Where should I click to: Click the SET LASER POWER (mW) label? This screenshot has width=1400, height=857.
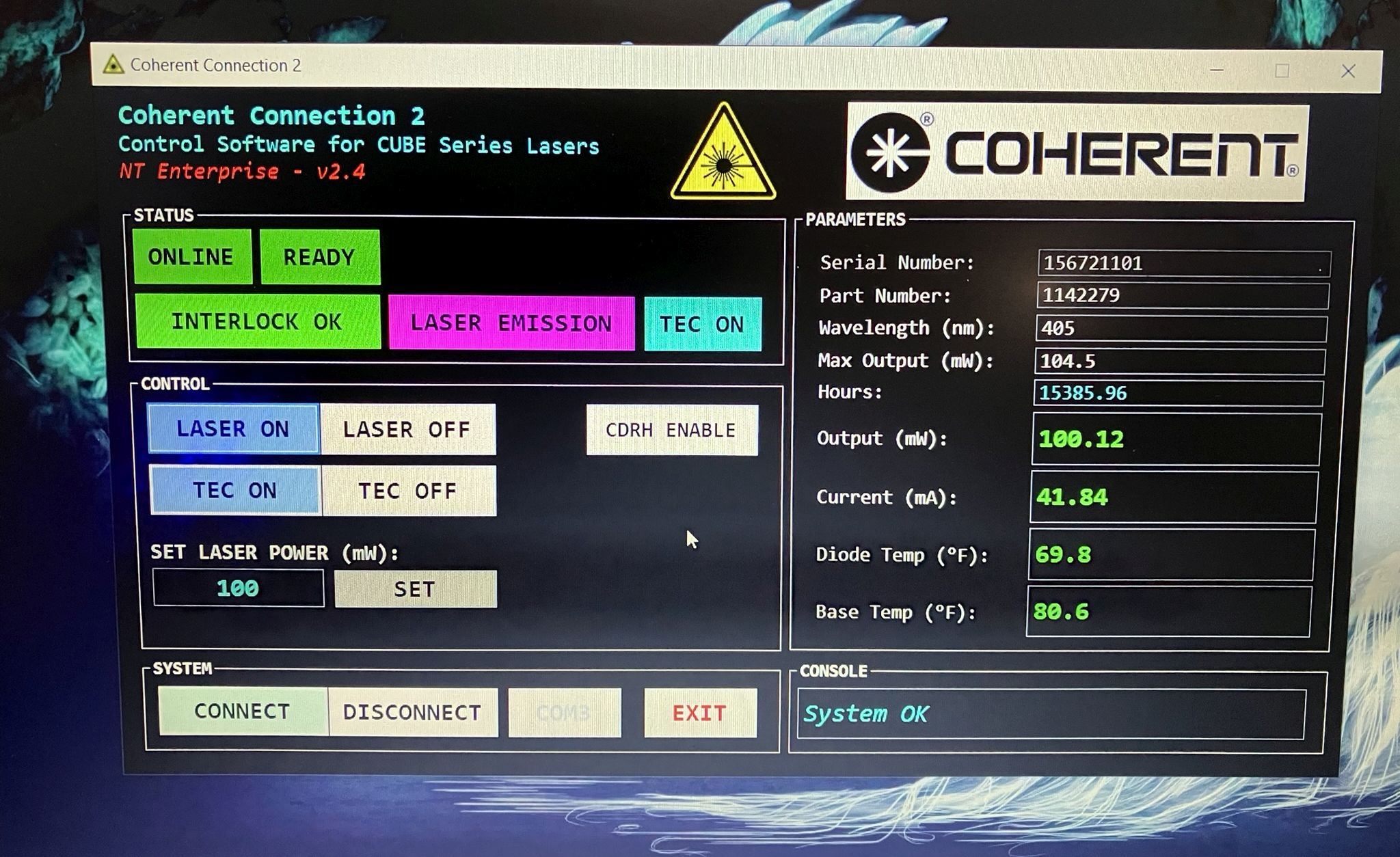pos(274,552)
